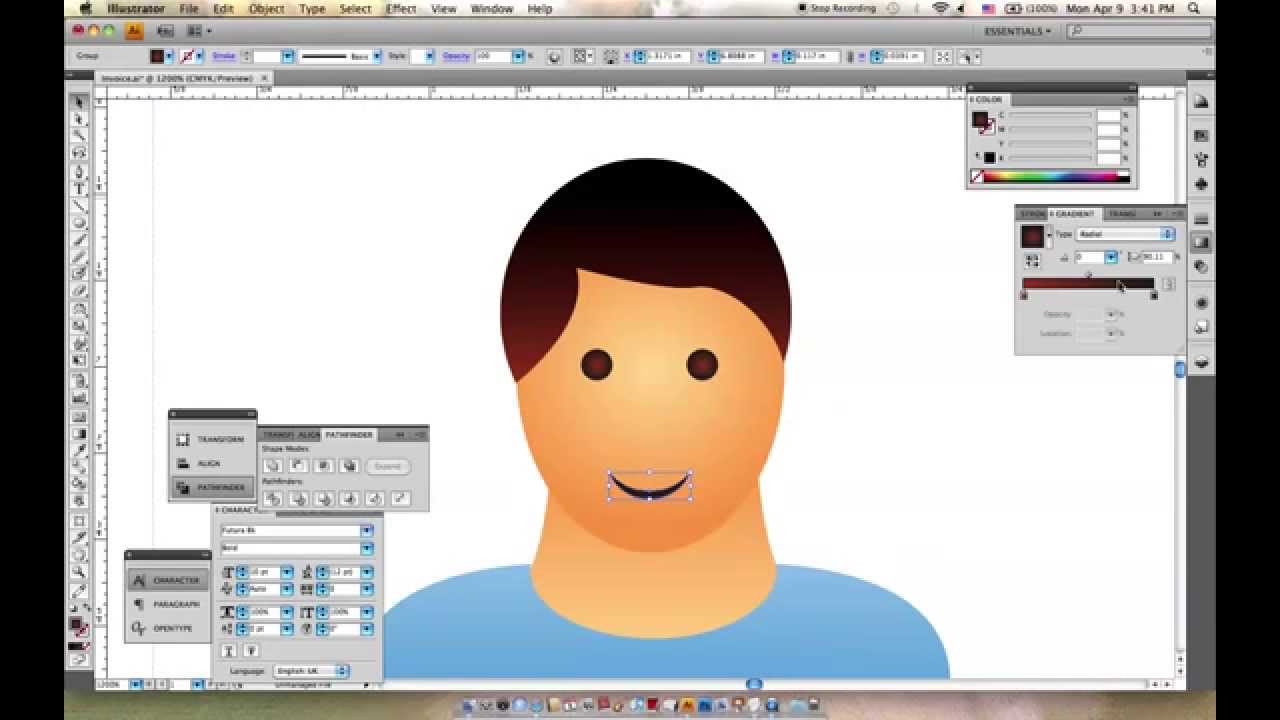Open Brush definition dropdown (Basic)

(x=377, y=57)
